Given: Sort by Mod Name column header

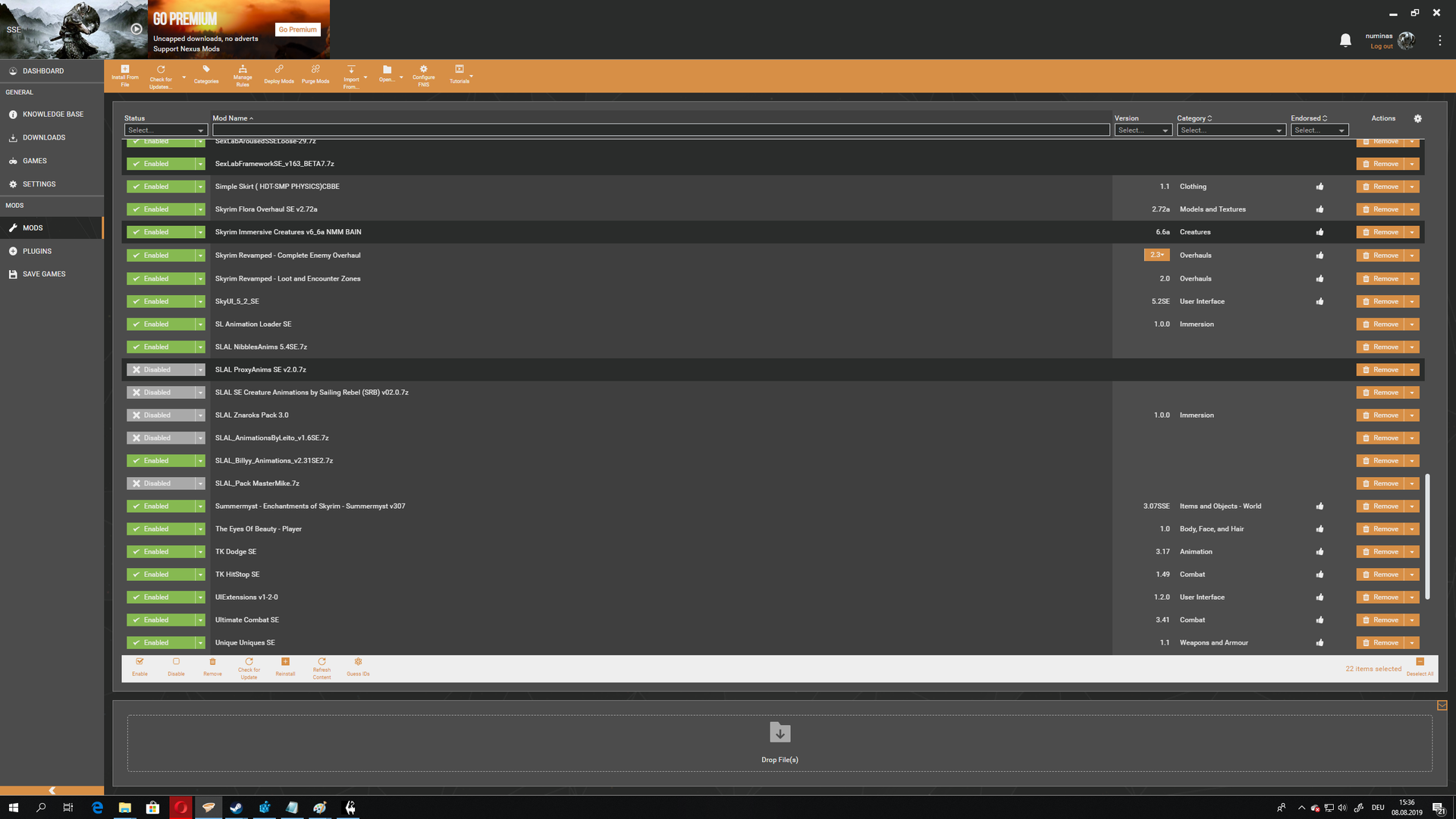Looking at the screenshot, I should (x=232, y=118).
